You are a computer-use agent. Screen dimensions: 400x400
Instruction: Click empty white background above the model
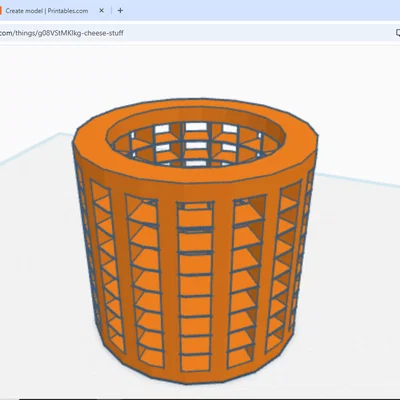pyautogui.click(x=200, y=72)
